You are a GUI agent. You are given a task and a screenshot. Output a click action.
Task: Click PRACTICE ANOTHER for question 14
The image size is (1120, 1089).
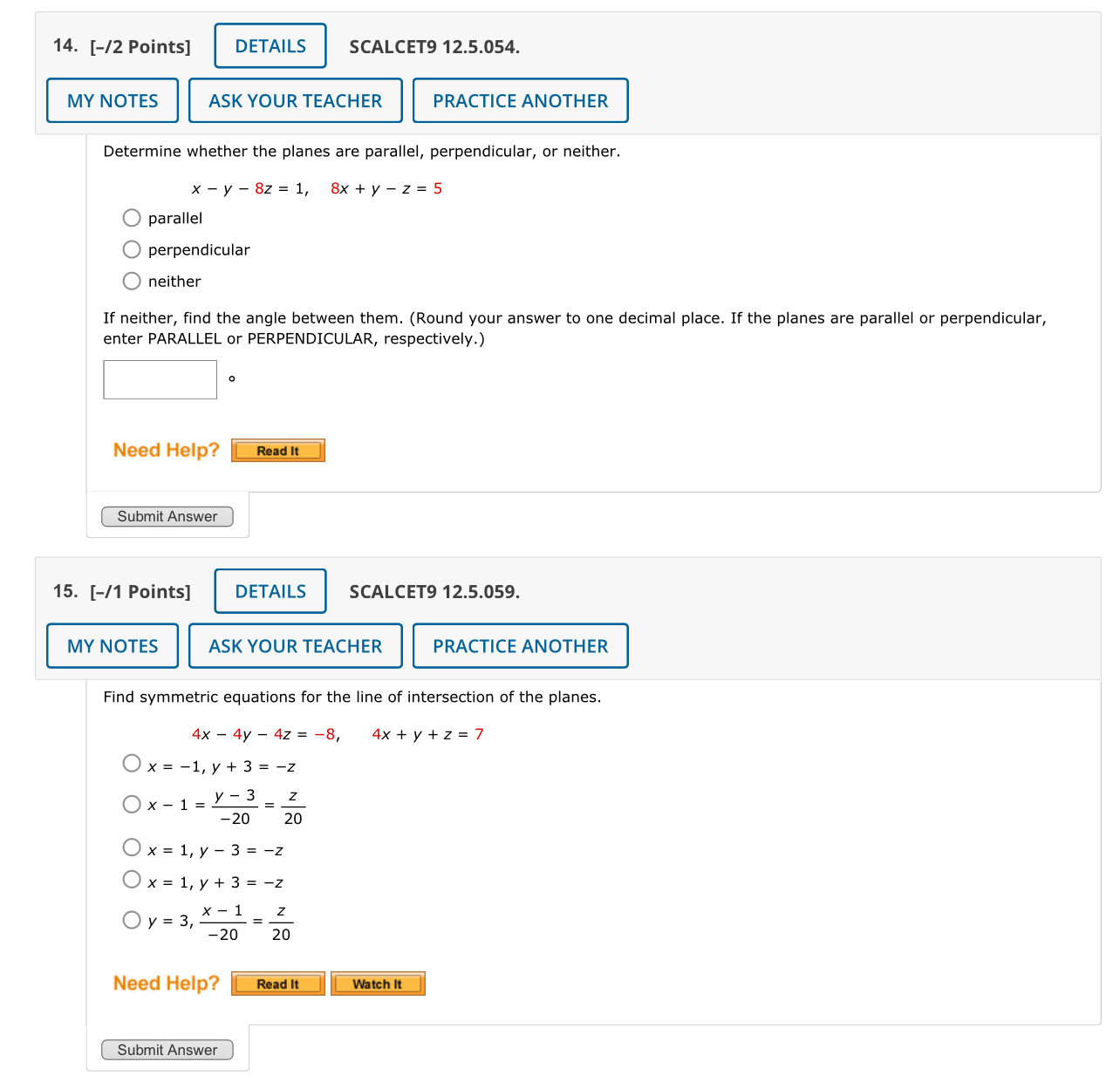[520, 100]
